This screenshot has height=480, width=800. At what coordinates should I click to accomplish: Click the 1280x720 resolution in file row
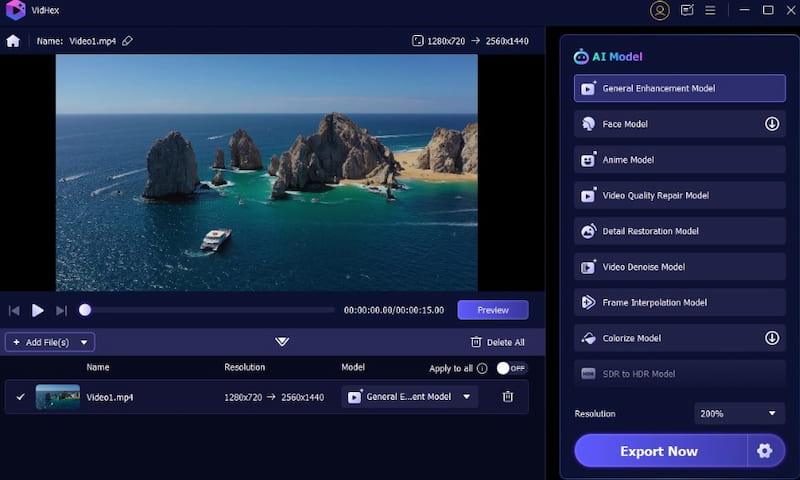(243, 397)
